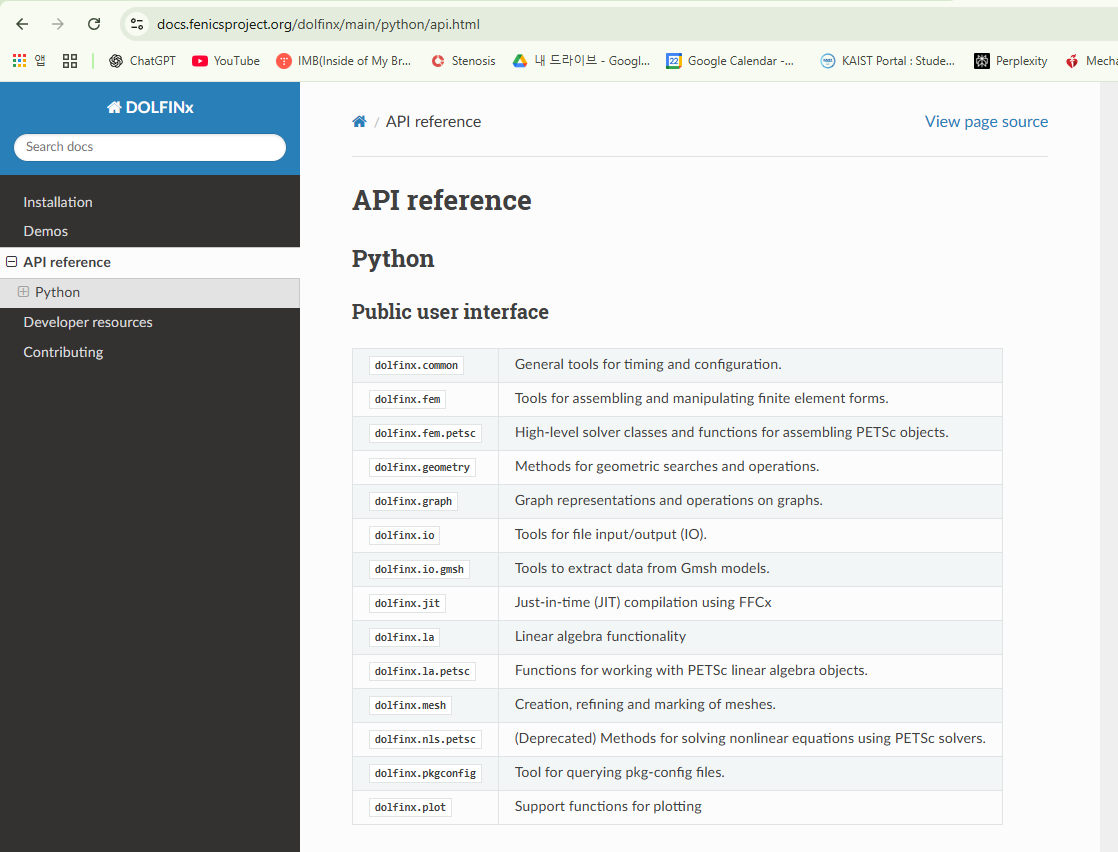Click 'Just-in-time (JIT) compilation using FFCx' text
Image resolution: width=1118 pixels, height=852 pixels.
click(643, 602)
